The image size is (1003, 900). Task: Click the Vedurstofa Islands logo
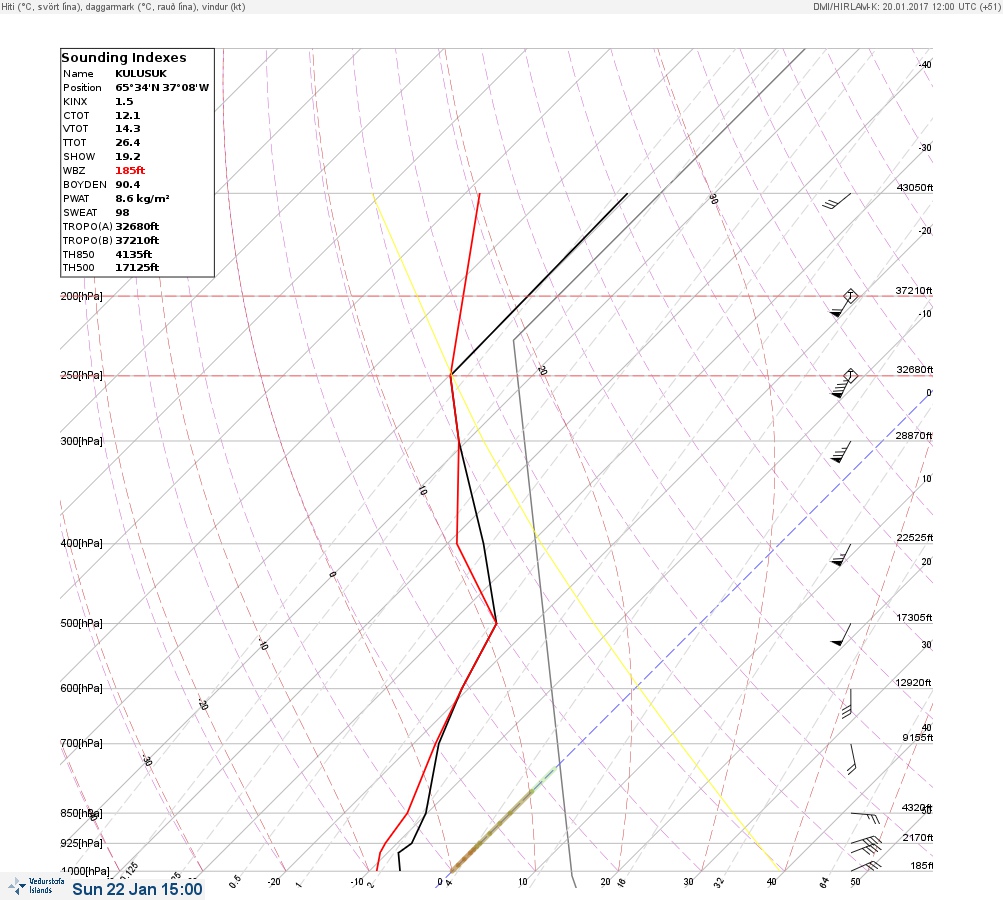pos(36,886)
